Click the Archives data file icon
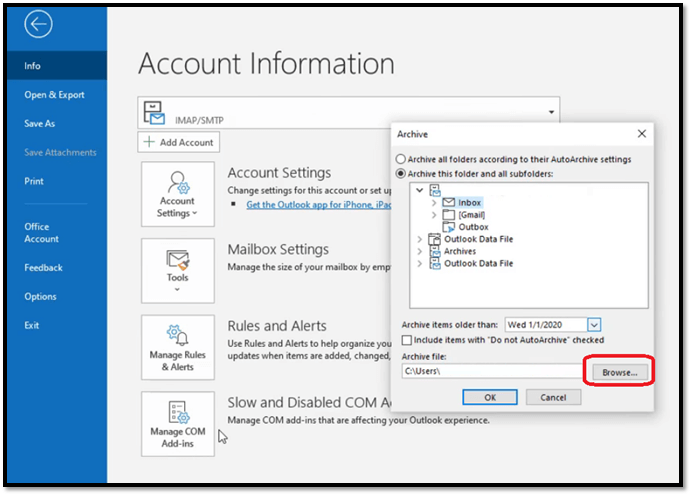692x496 pixels. click(435, 251)
